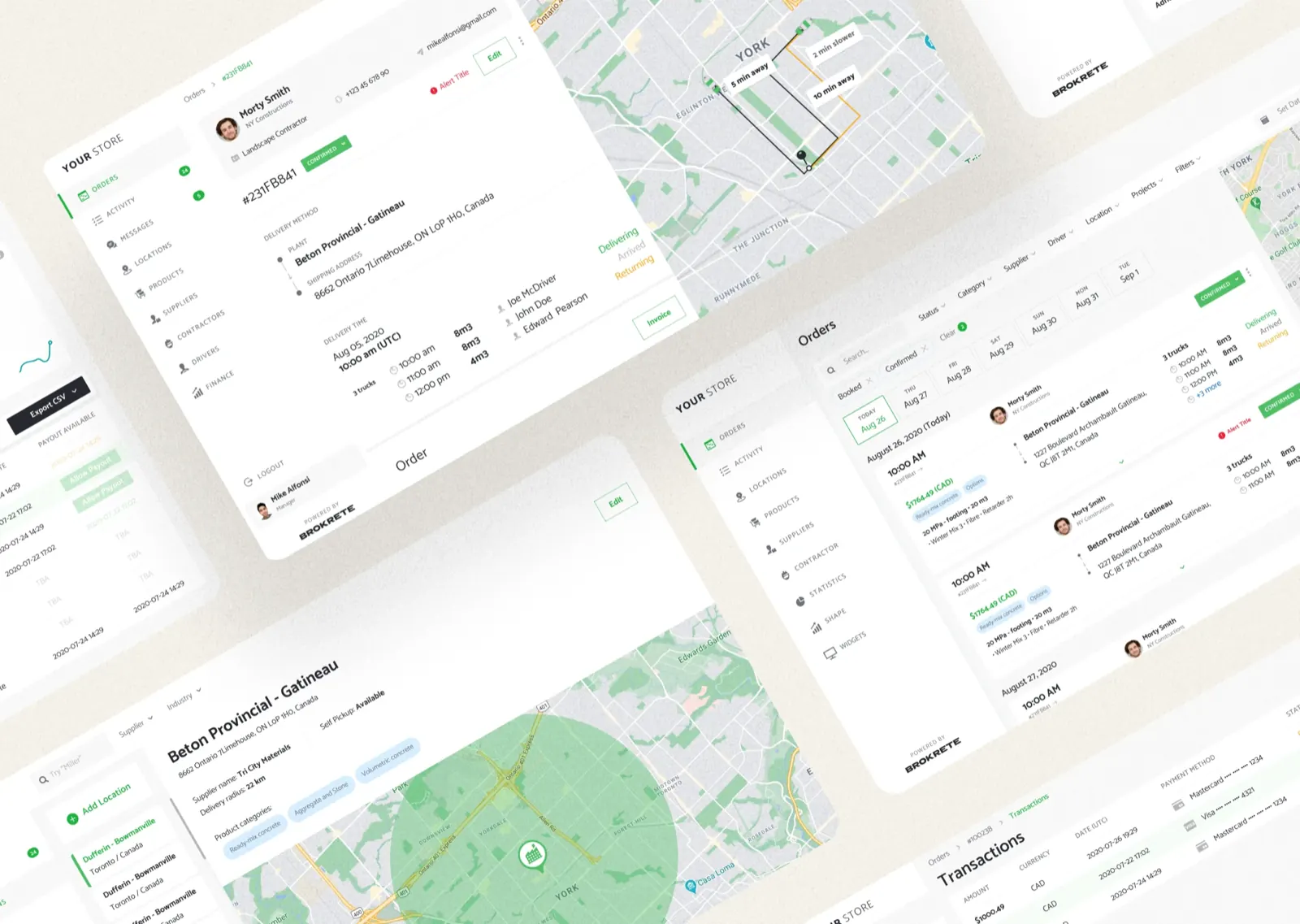Switch to the Today Aug 26 date tab
Image resolution: width=1300 pixels, height=924 pixels.
click(869, 421)
